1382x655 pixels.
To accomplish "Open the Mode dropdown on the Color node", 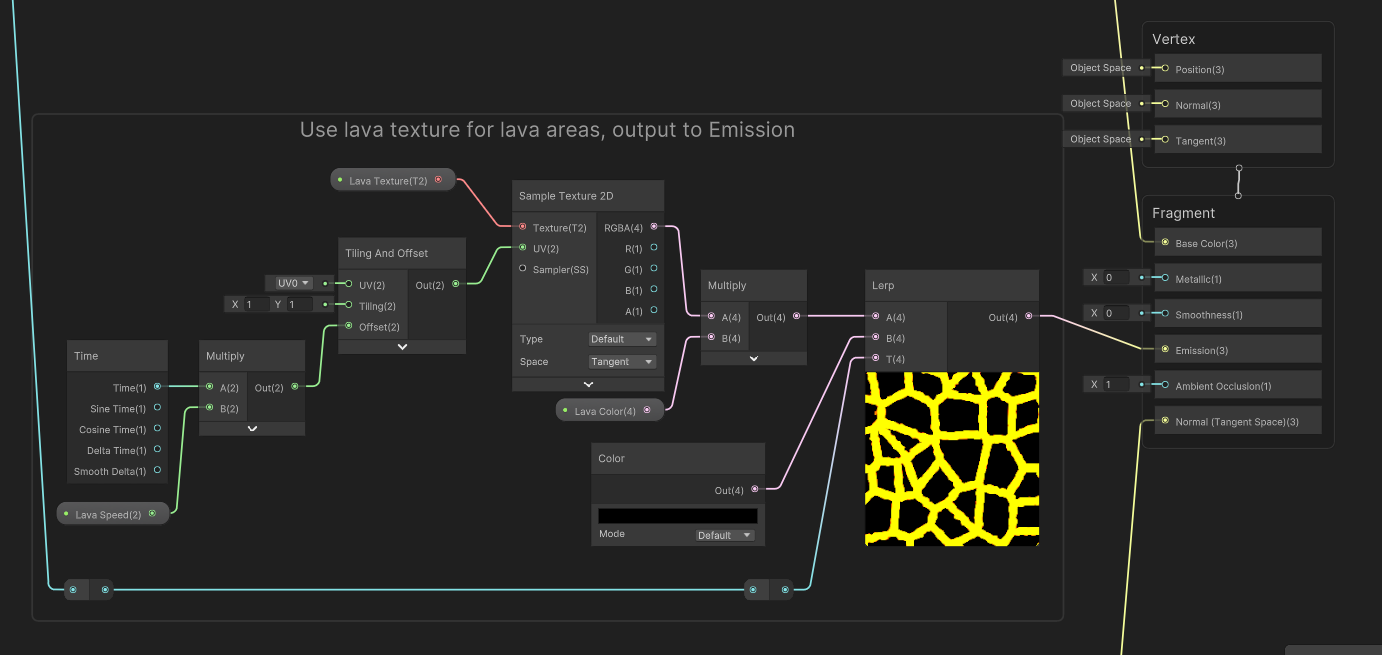I will point(724,534).
